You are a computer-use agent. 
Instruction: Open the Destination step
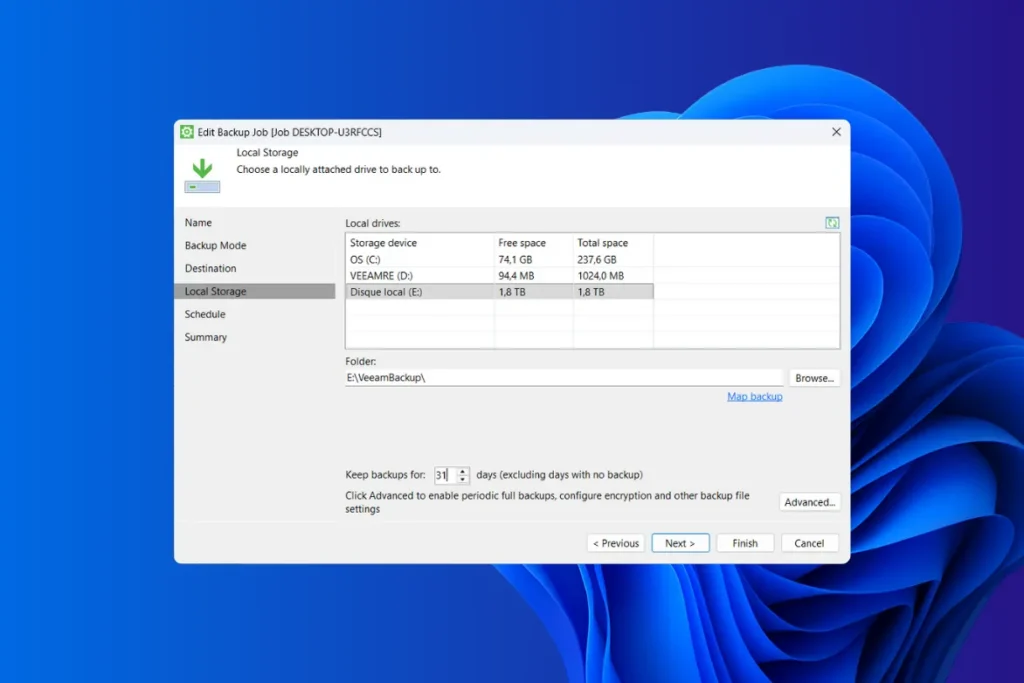click(210, 269)
